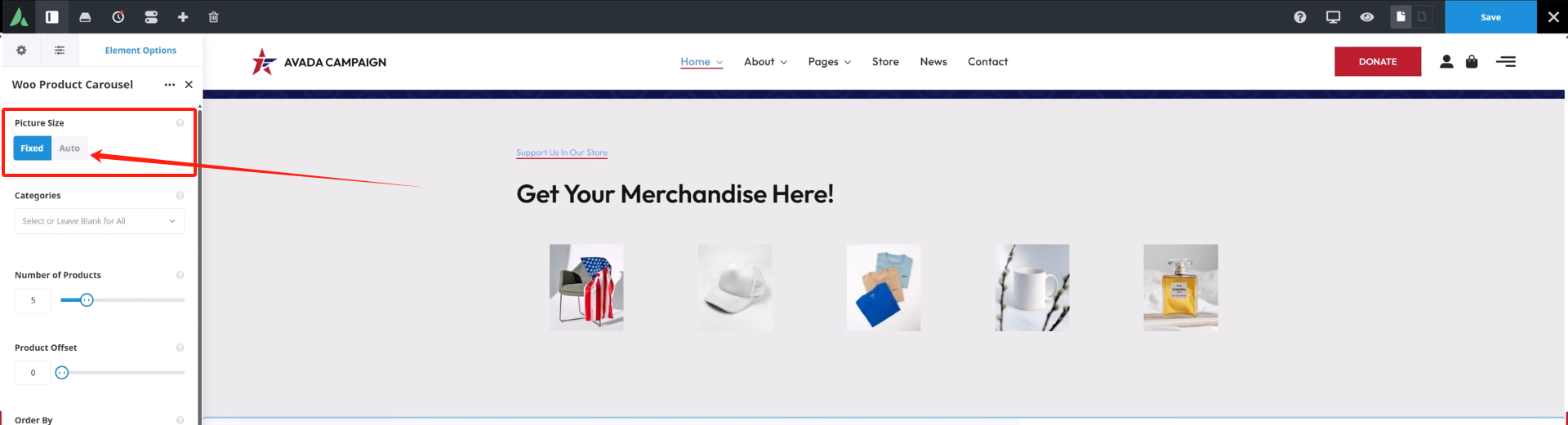Click the Avada logo icon in toolbar
Image resolution: width=1568 pixels, height=425 pixels.
point(18,16)
